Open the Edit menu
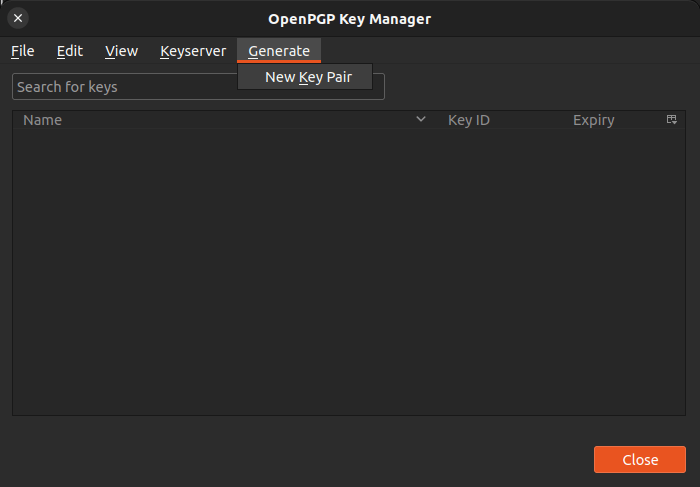Viewport: 700px width, 487px height. click(x=70, y=51)
